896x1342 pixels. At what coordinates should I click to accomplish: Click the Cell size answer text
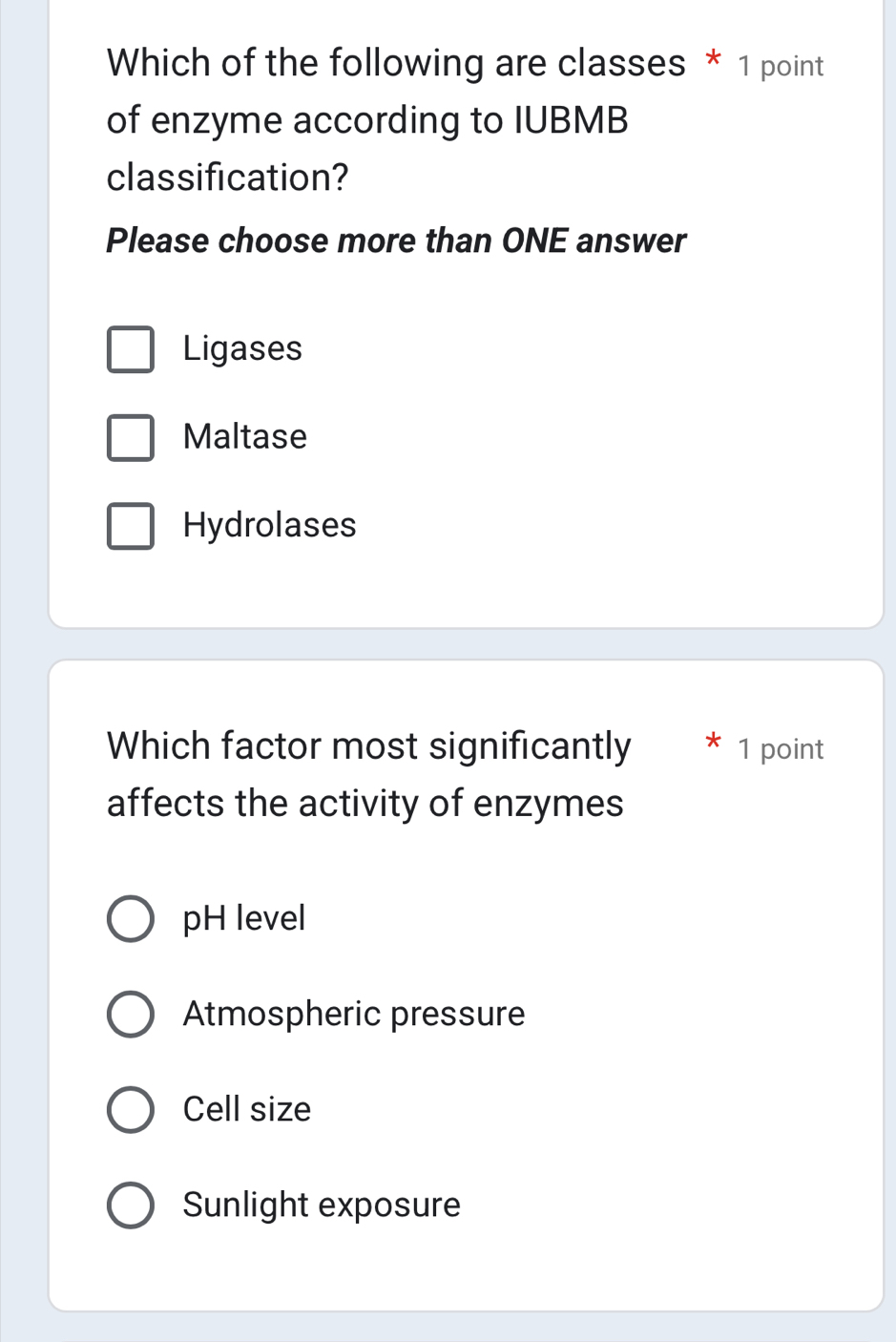(x=247, y=1109)
